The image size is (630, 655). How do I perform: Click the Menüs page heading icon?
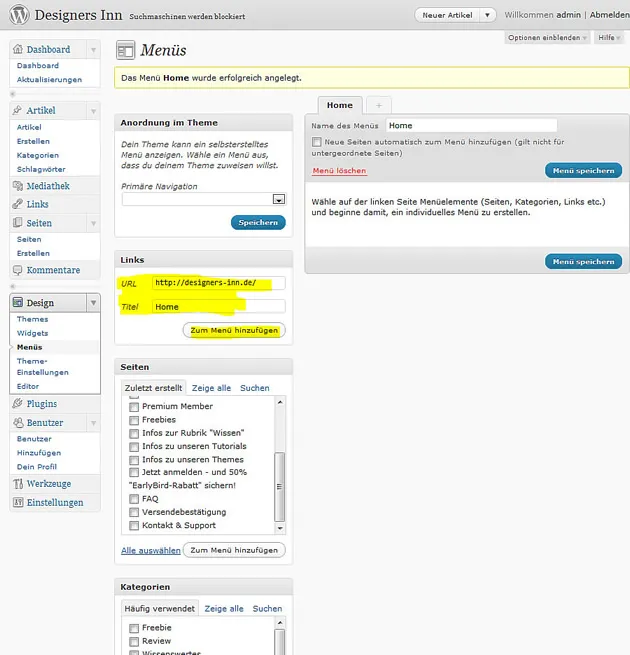pyautogui.click(x=125, y=51)
